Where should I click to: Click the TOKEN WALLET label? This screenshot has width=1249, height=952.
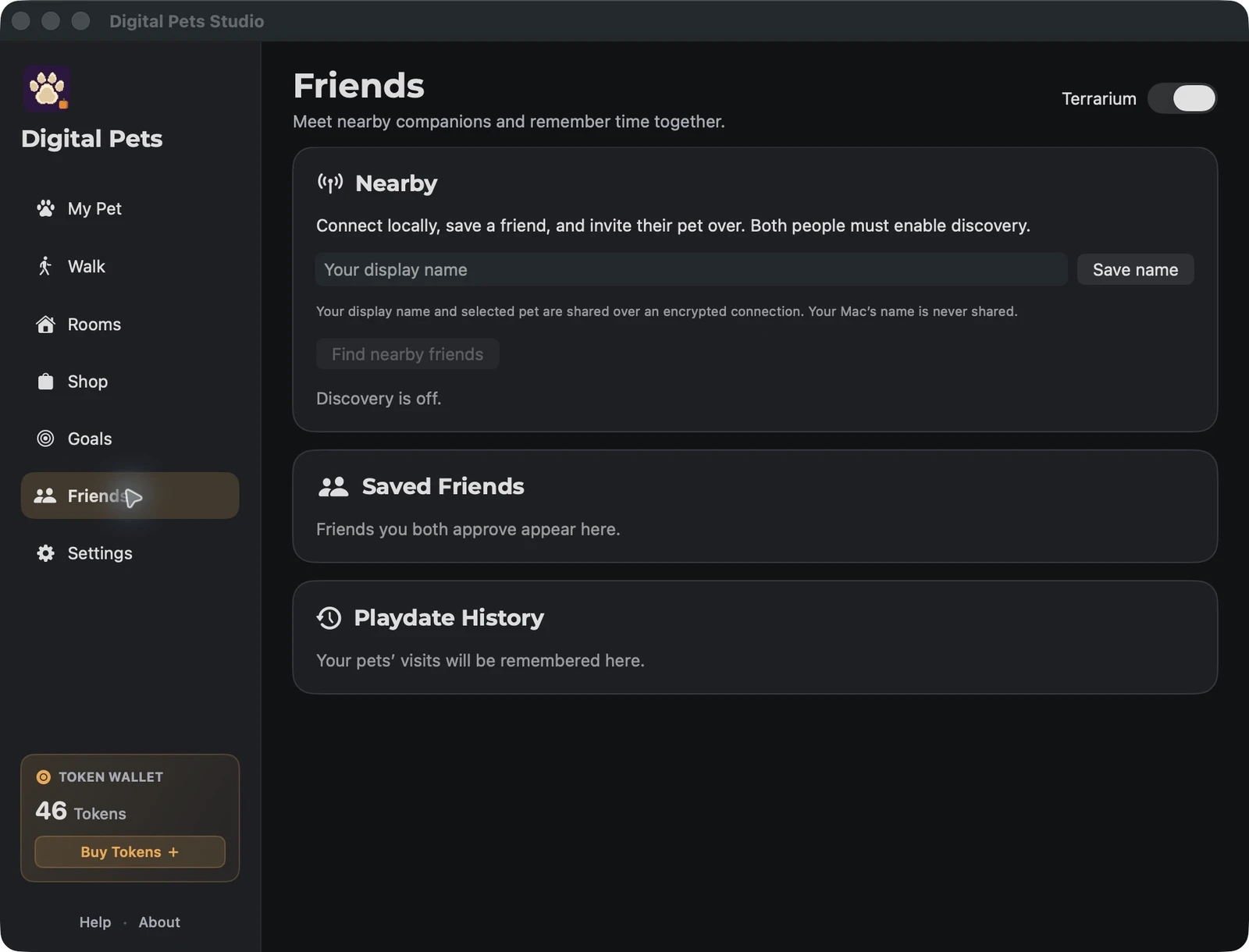coord(111,777)
